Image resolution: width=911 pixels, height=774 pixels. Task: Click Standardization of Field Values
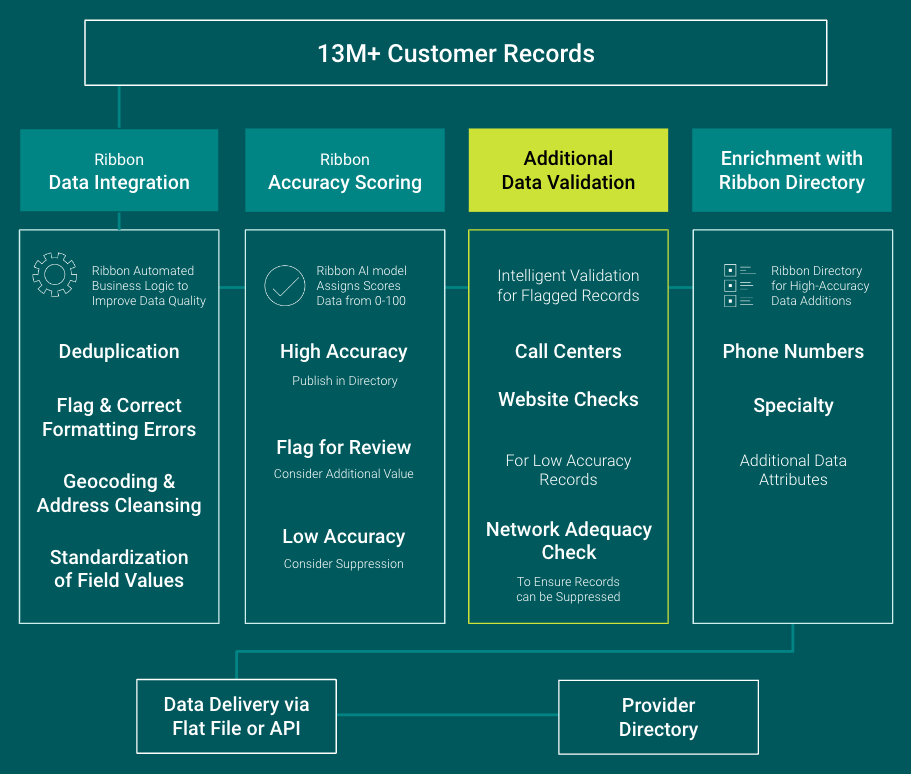119,569
